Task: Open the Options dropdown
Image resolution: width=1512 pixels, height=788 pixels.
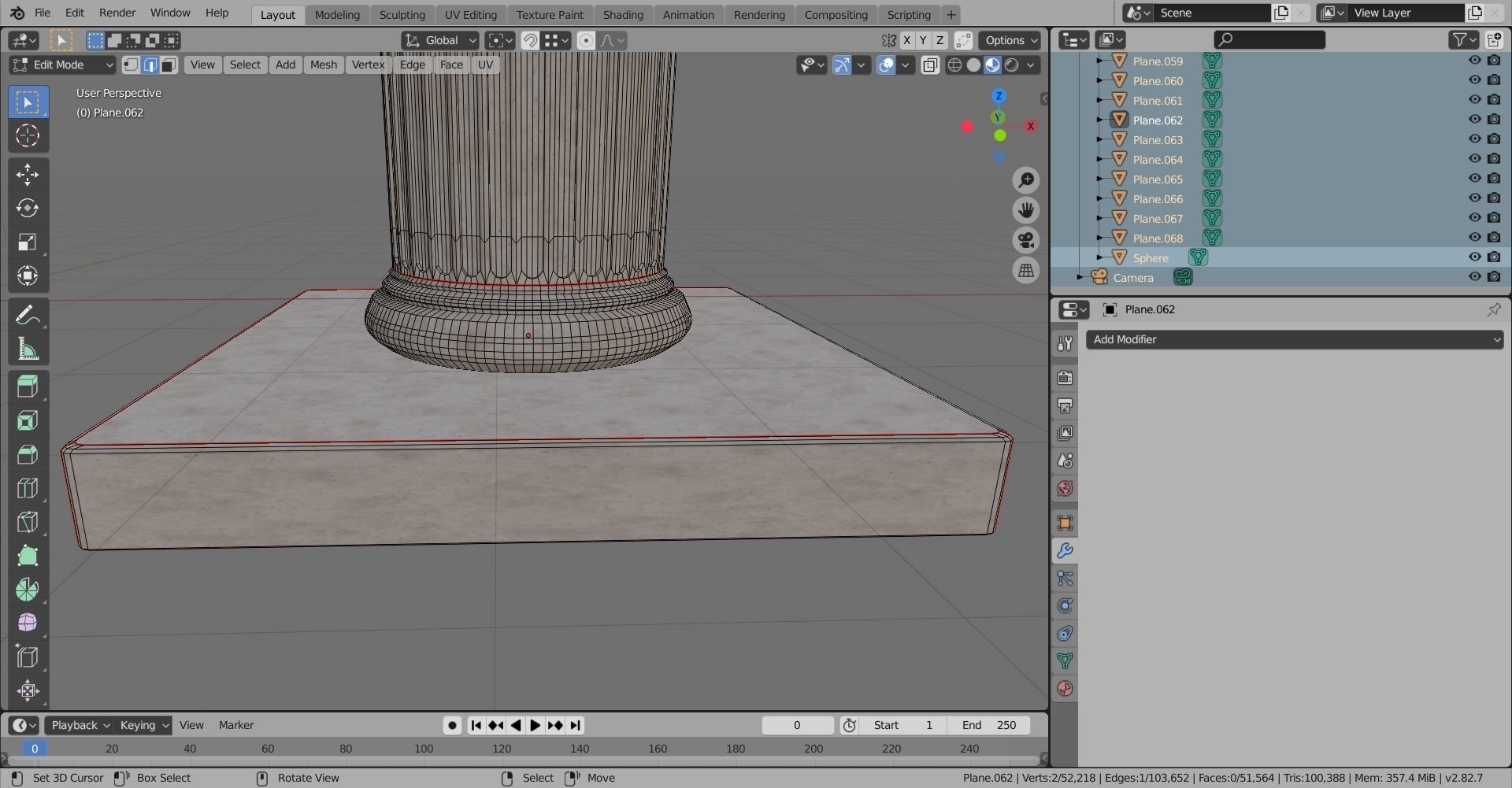Action: click(1011, 40)
